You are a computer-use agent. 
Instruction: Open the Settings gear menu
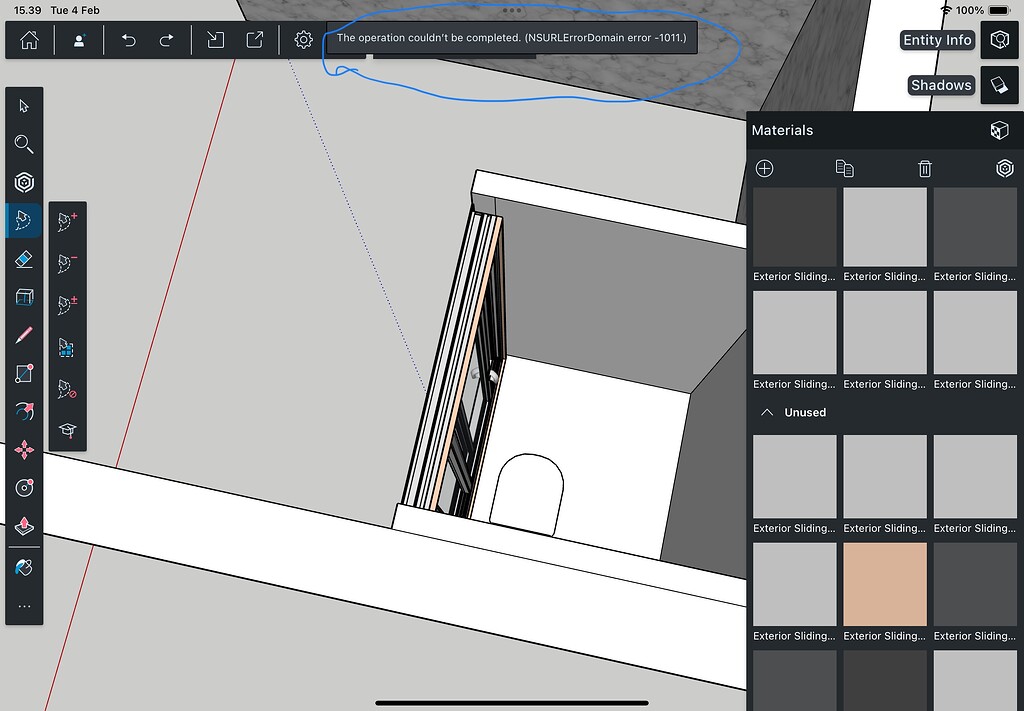(x=302, y=40)
